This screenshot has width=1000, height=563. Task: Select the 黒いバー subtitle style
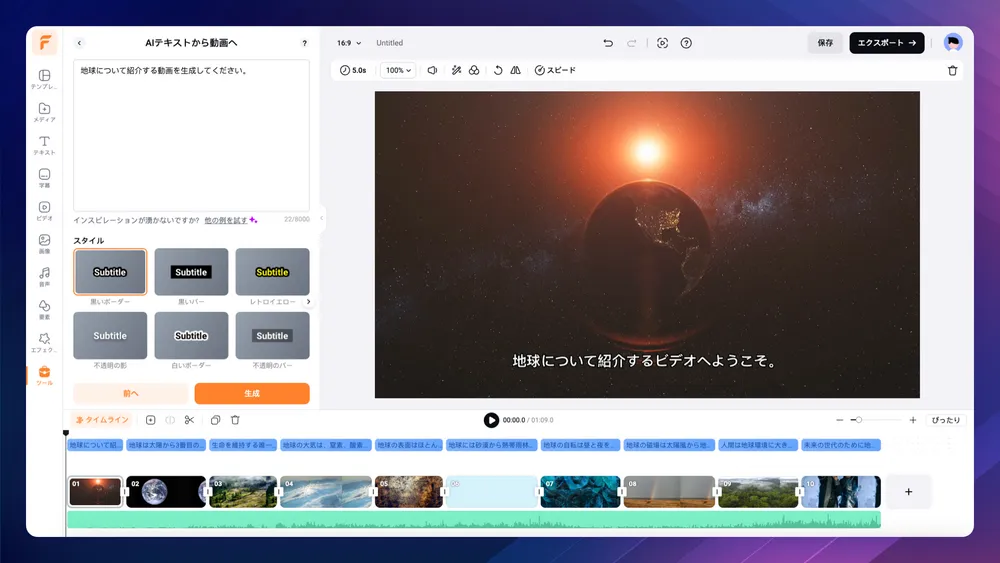click(x=191, y=272)
